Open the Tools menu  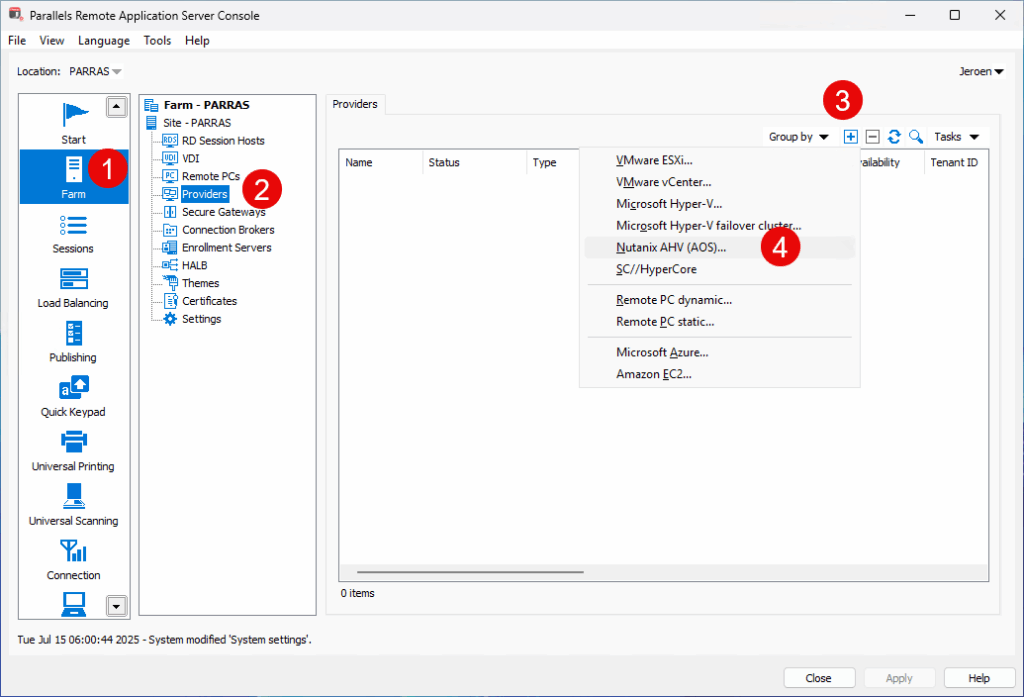click(157, 41)
